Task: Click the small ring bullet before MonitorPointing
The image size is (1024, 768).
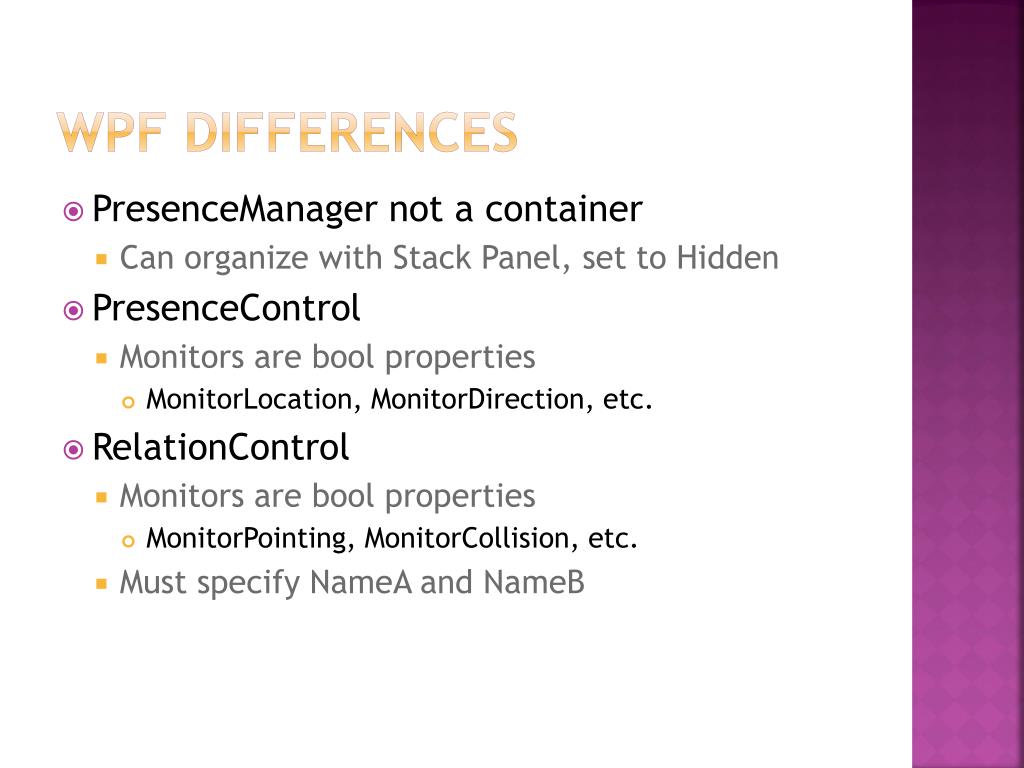Action: pyautogui.click(x=128, y=541)
